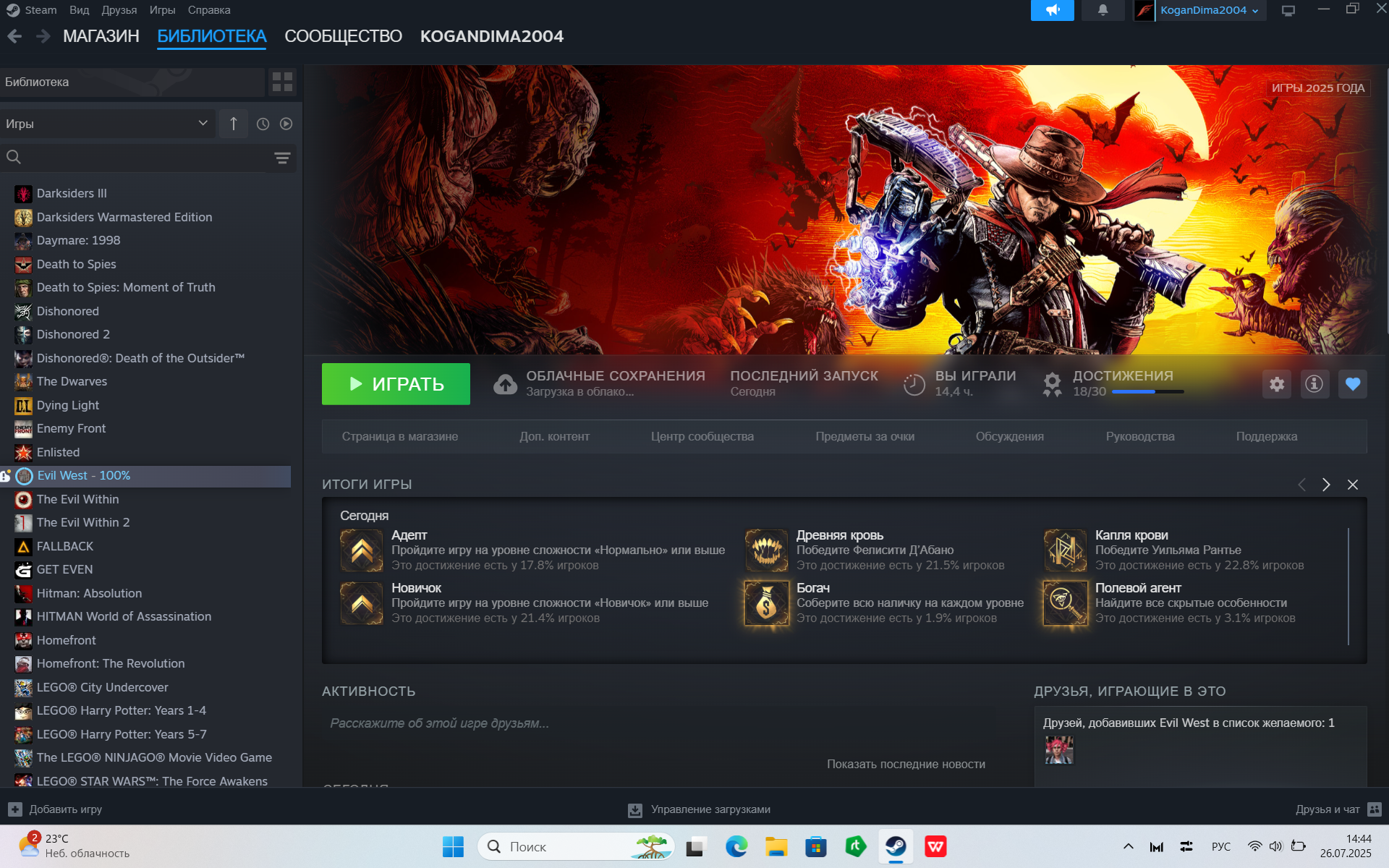Open Библиотека home header
The width and height of the screenshot is (1389, 868).
[x=132, y=82]
